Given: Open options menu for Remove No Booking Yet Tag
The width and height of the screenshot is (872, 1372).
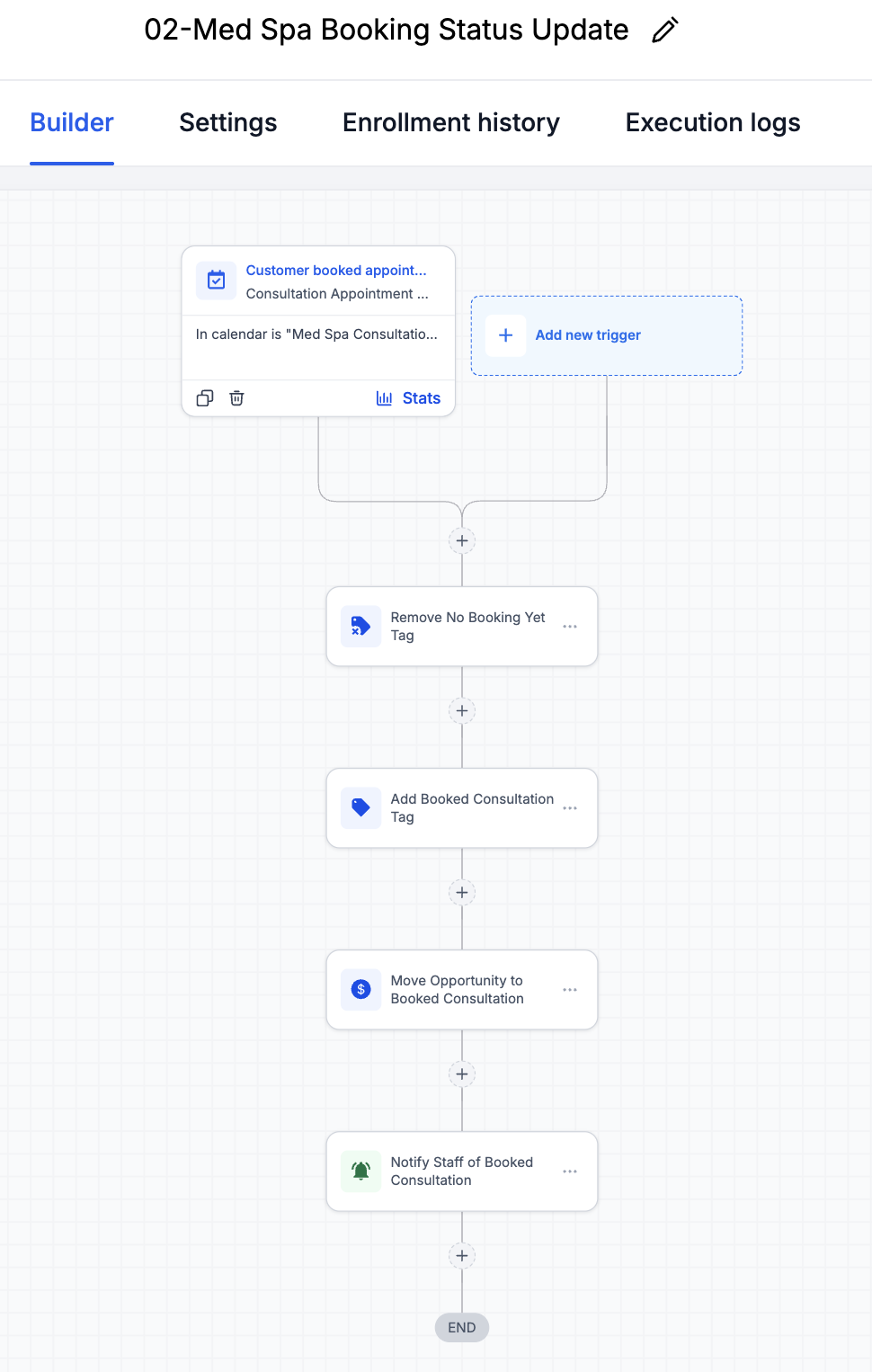Looking at the screenshot, I should (570, 627).
